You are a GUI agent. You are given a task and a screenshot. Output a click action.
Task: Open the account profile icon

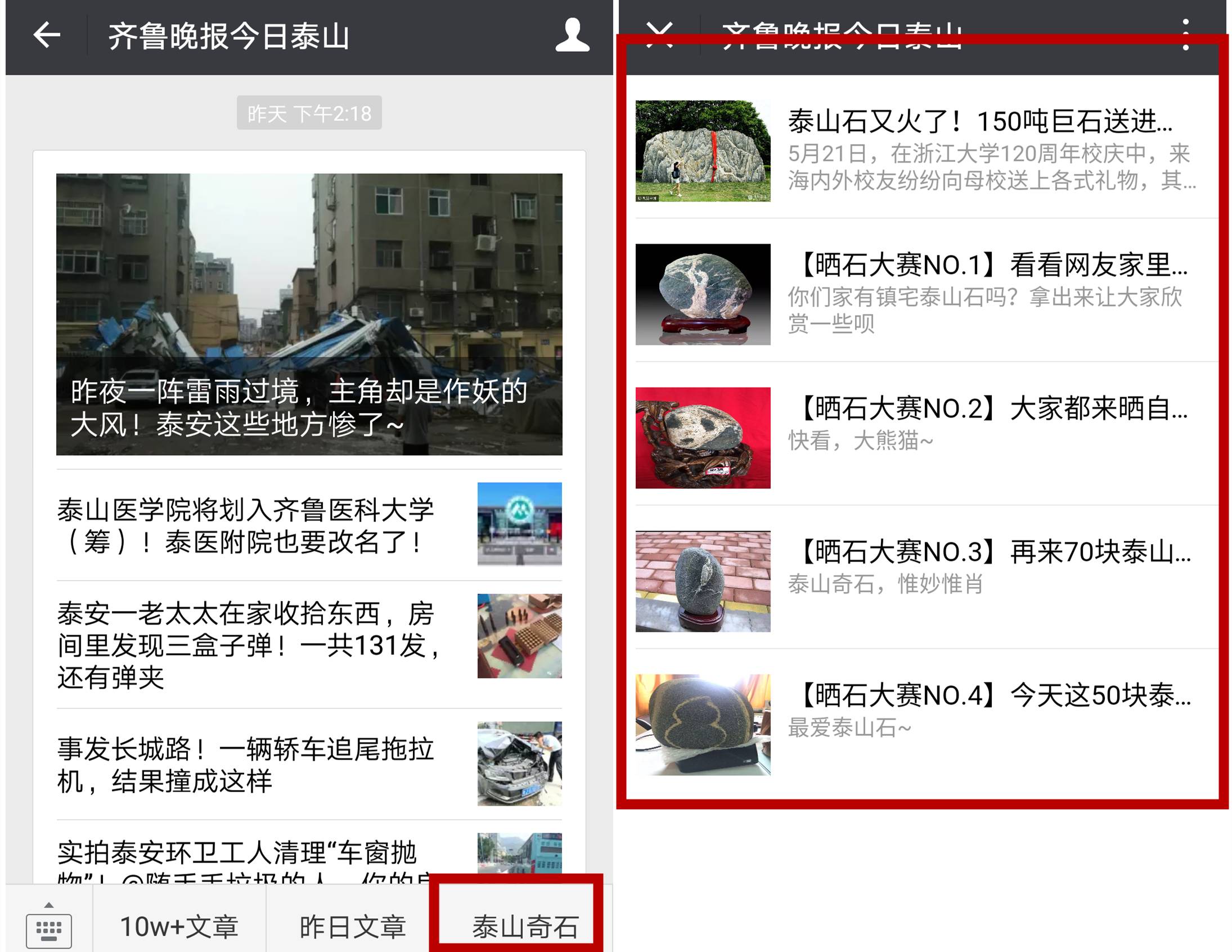[572, 35]
